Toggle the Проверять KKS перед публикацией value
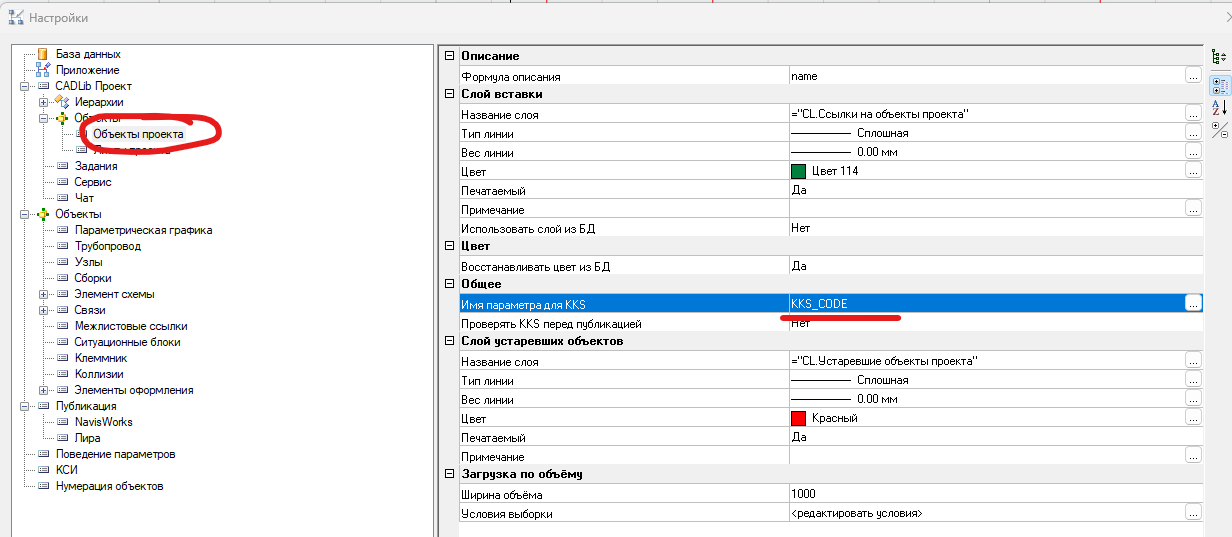Image resolution: width=1232 pixels, height=537 pixels. click(x=985, y=324)
